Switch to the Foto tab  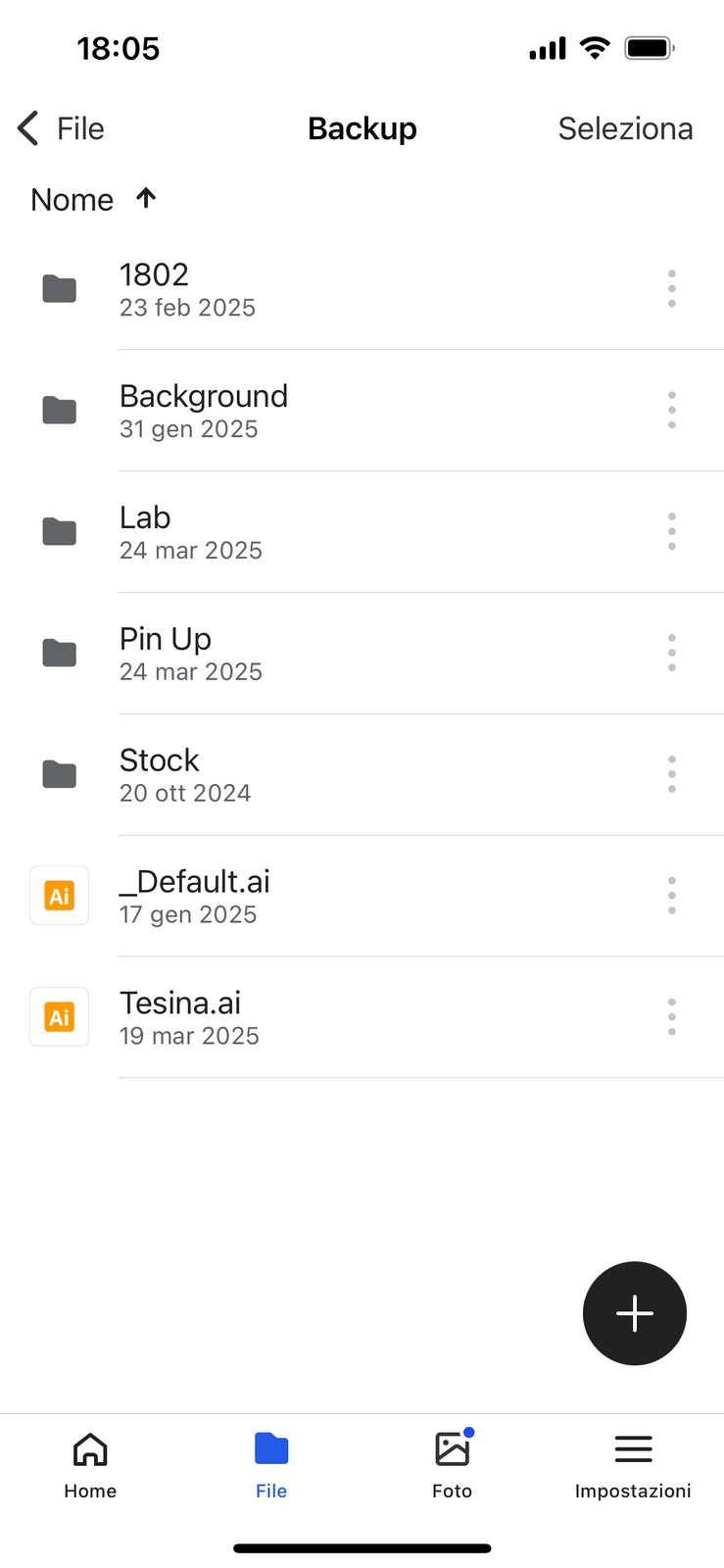(x=452, y=1465)
